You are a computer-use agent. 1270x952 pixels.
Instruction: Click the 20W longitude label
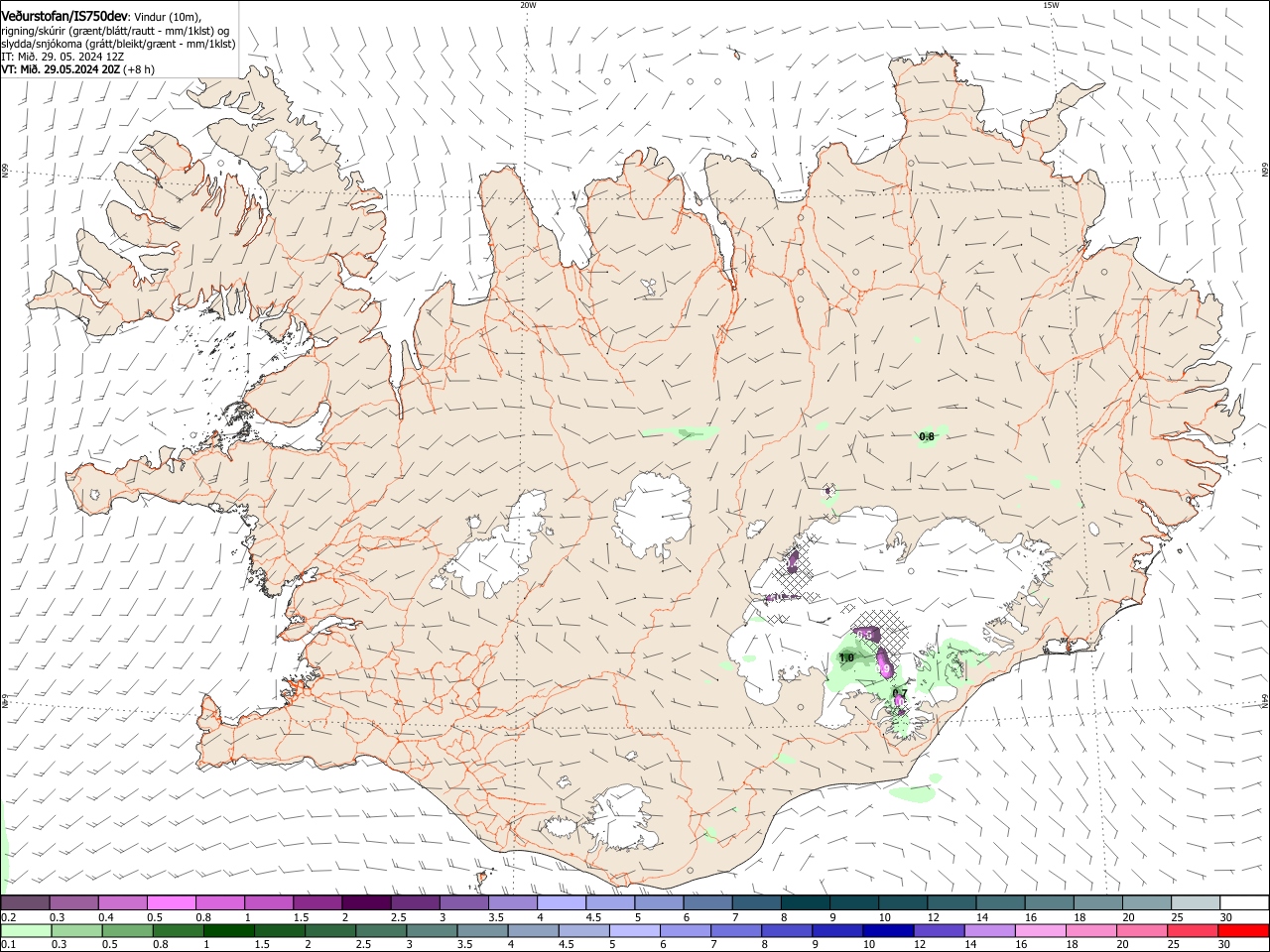tap(528, 5)
